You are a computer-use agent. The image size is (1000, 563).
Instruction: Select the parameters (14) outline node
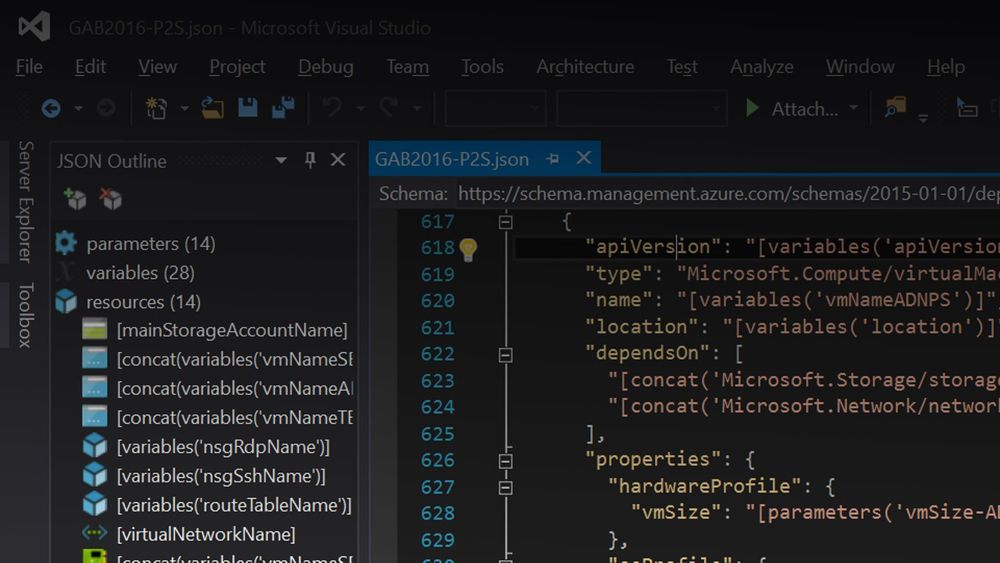pyautogui.click(x=151, y=244)
